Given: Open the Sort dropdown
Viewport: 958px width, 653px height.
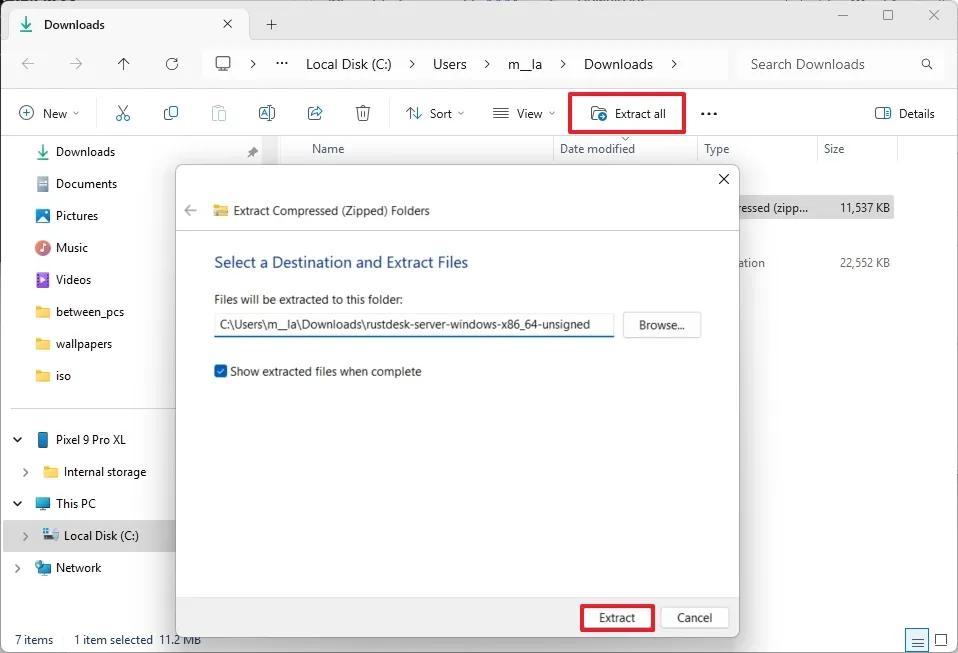Looking at the screenshot, I should click(434, 113).
